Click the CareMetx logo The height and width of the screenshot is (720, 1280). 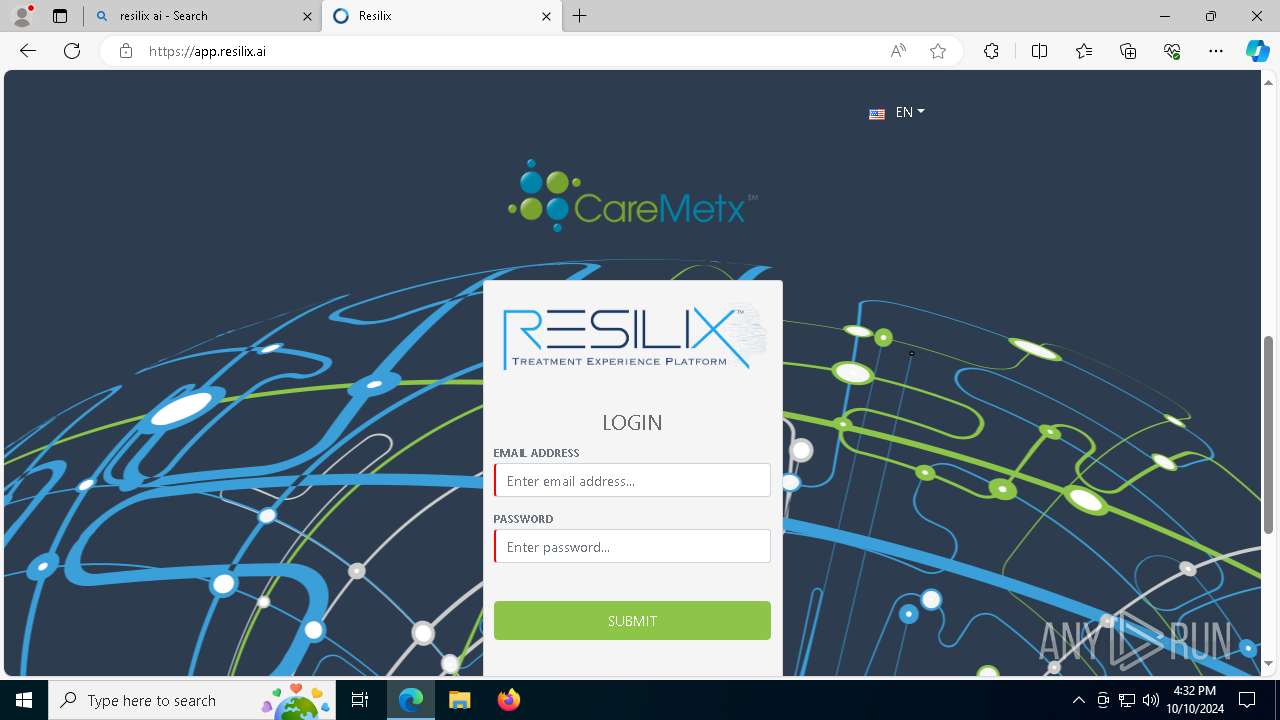[x=632, y=196]
